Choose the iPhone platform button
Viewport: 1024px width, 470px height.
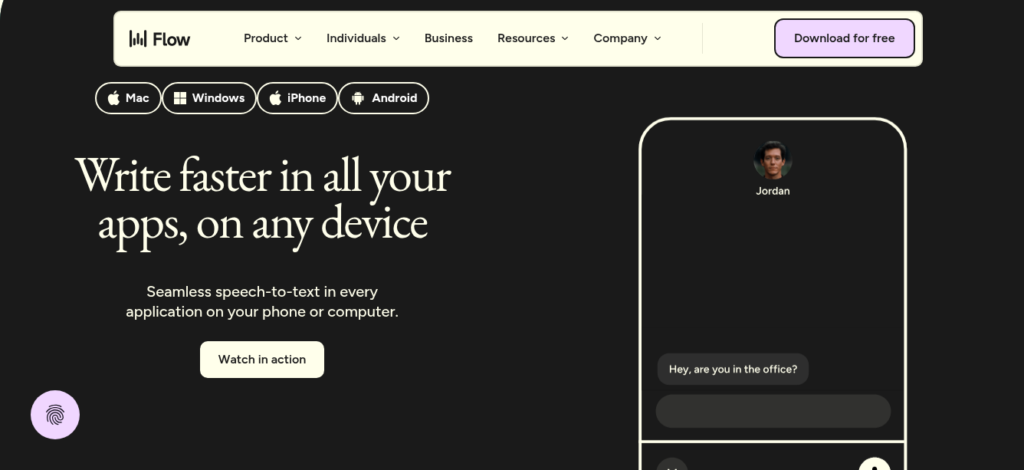point(297,98)
